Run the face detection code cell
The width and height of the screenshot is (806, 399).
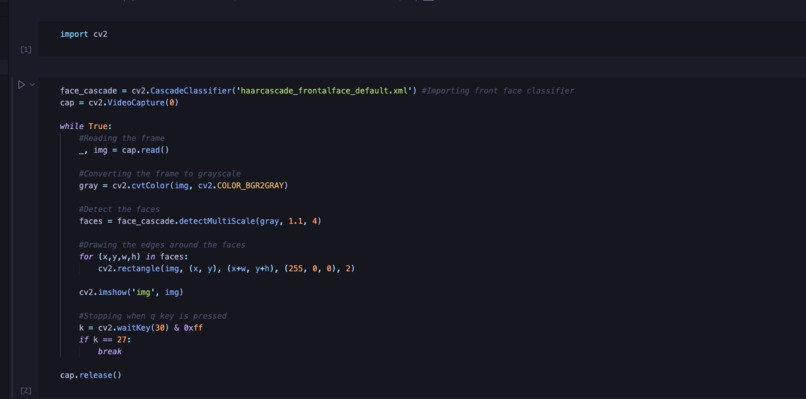point(21,84)
